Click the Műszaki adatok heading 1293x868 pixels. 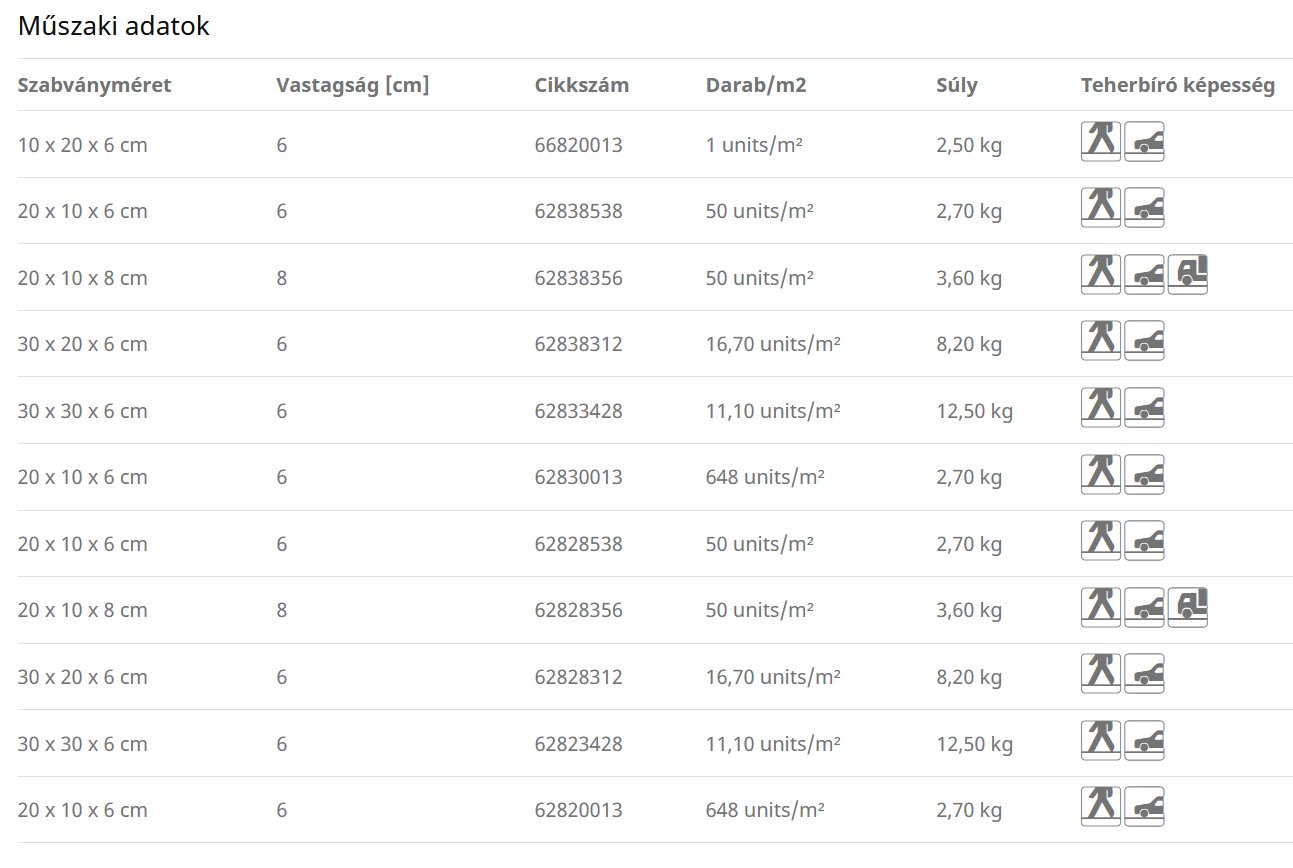114,26
